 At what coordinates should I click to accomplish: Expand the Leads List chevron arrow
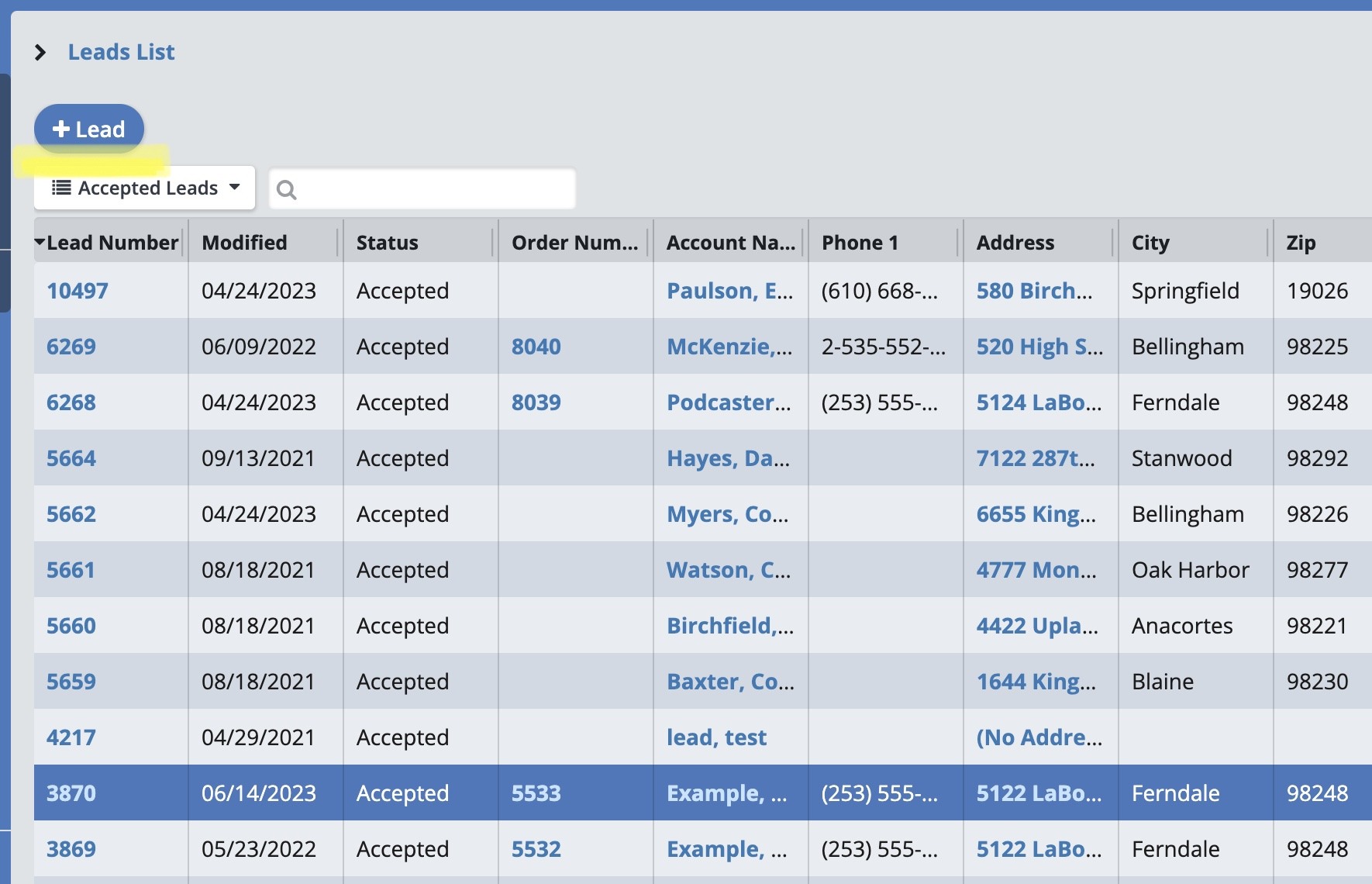(x=40, y=53)
